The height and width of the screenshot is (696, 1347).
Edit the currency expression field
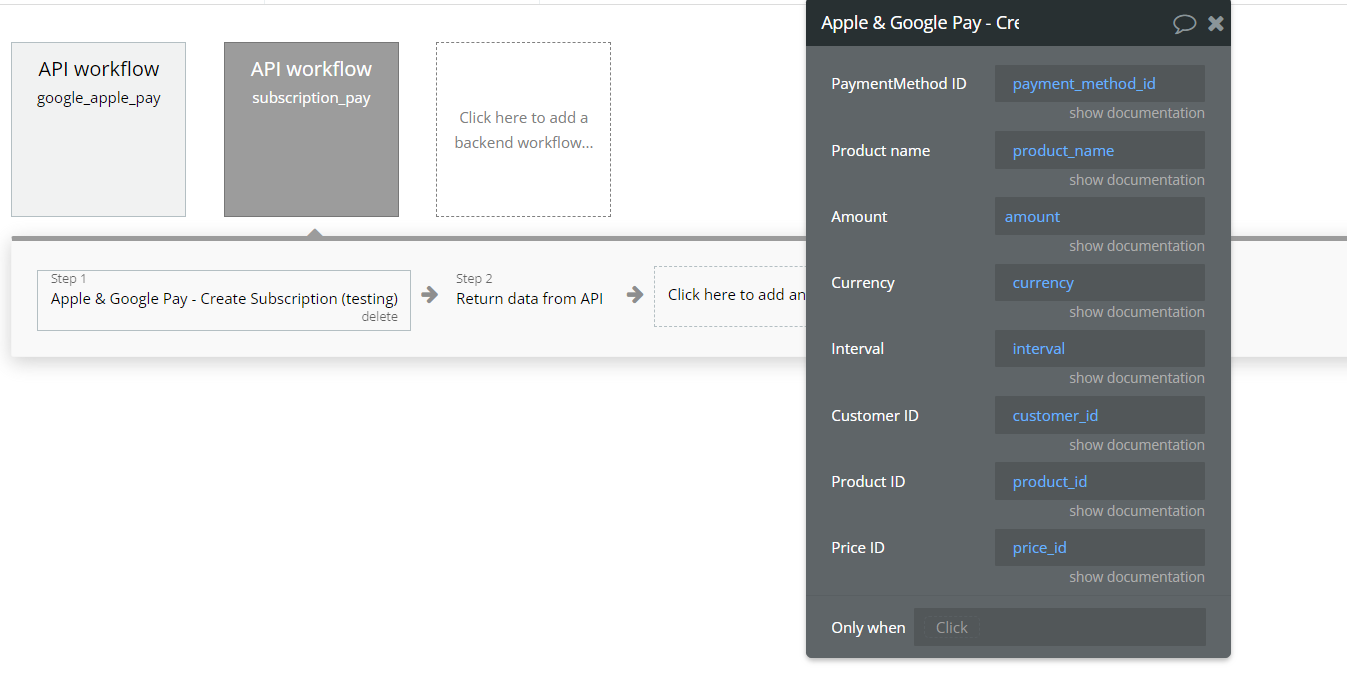(1100, 283)
